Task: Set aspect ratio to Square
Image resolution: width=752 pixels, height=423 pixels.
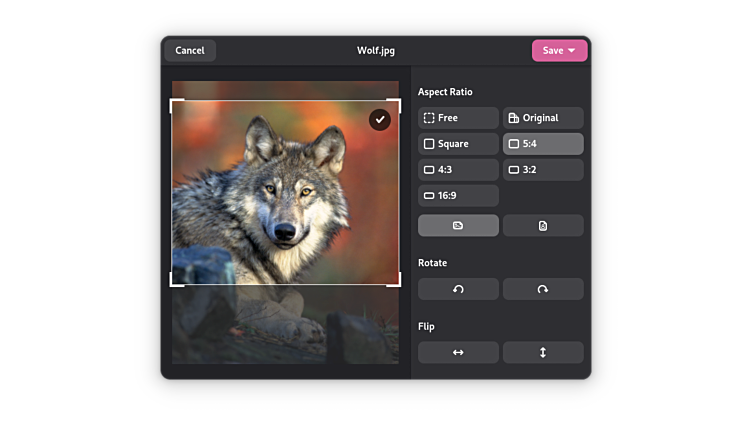Action: [x=458, y=144]
